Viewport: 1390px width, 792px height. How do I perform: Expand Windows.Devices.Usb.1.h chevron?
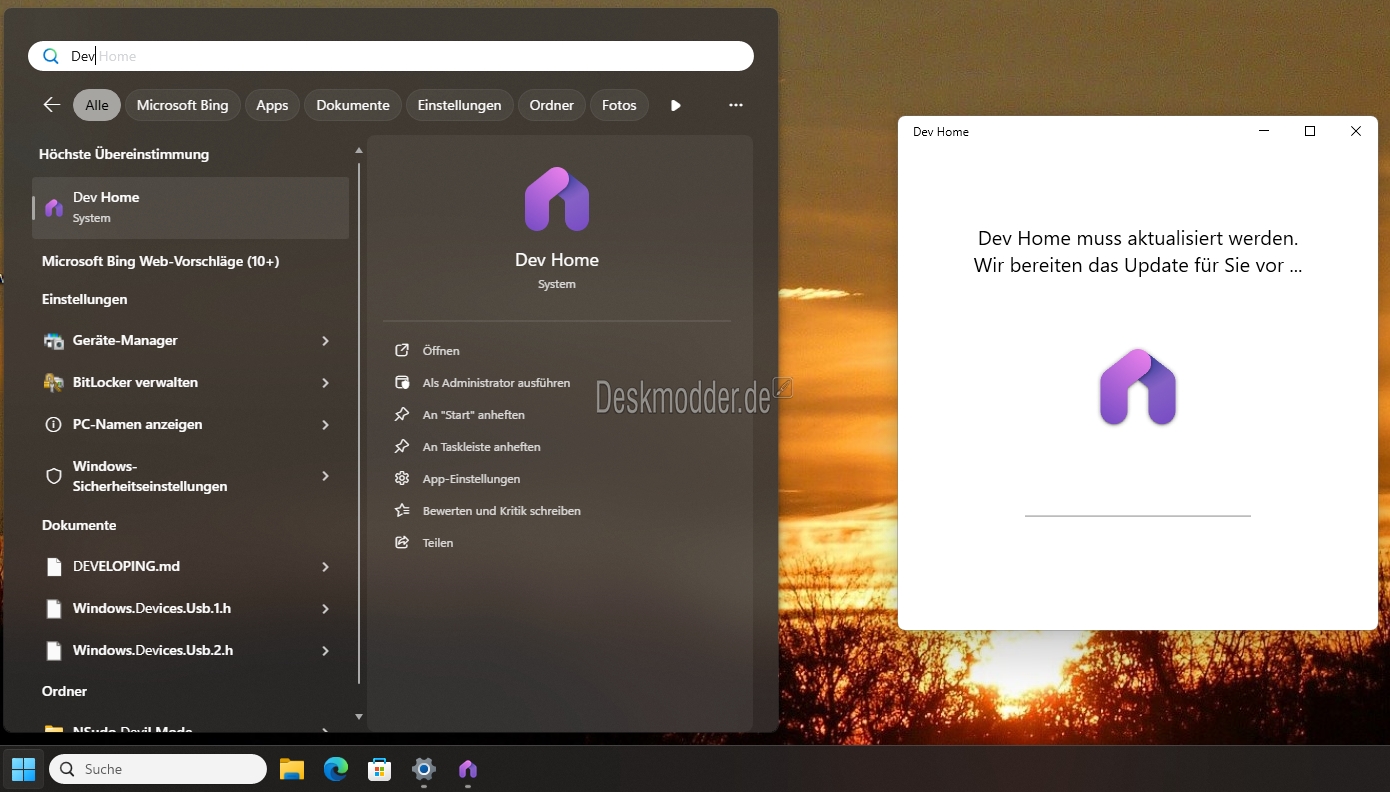click(x=325, y=609)
